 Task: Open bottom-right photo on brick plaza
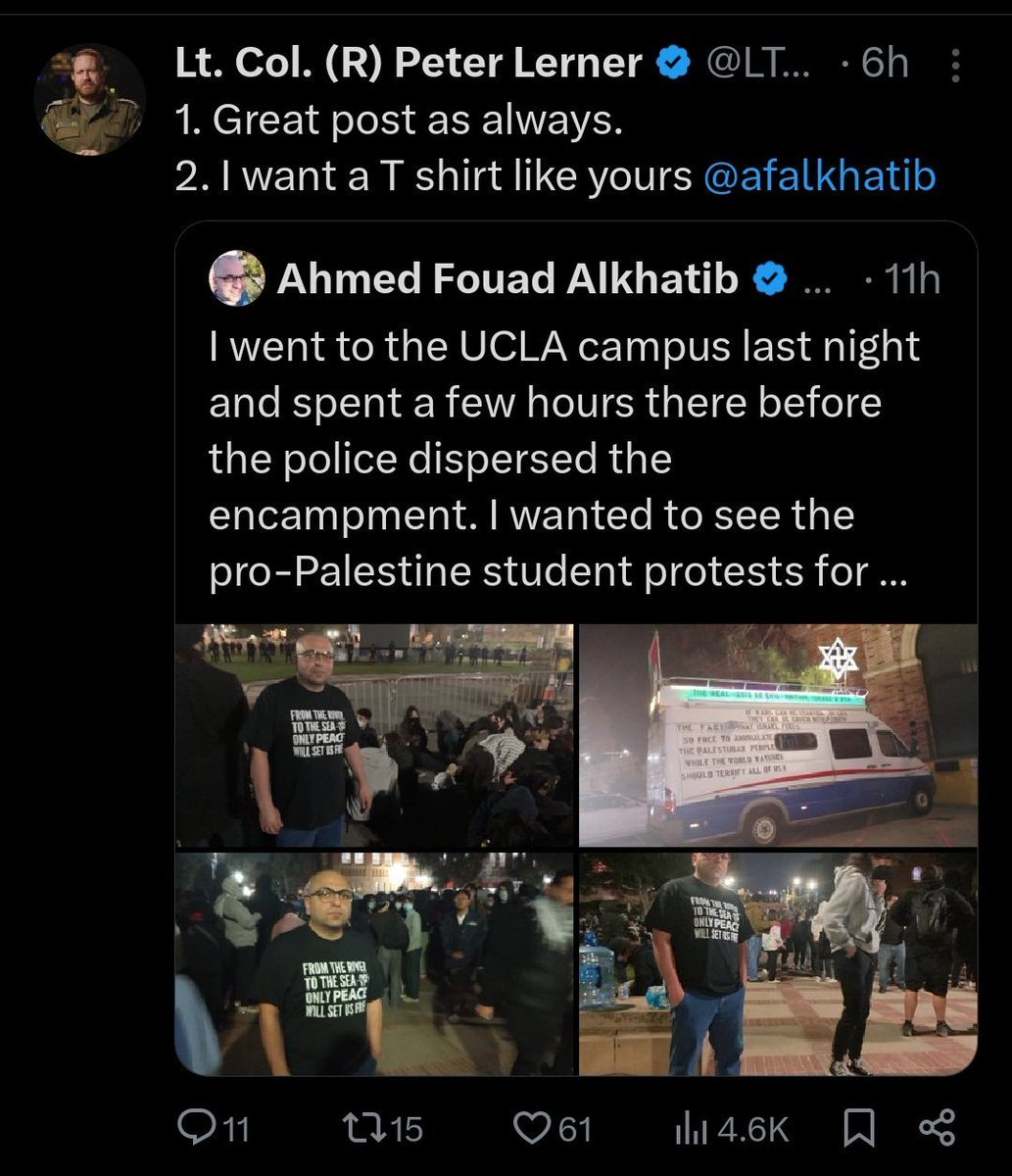click(x=778, y=962)
